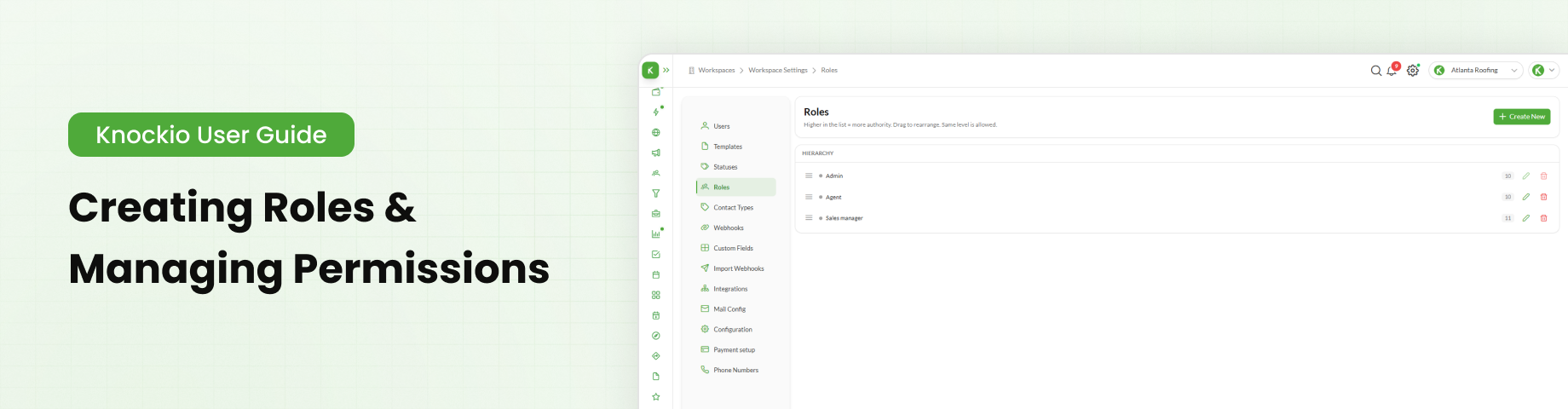Viewport: 1568px width, 409px height.
Task: Click the level badge 10 on Admin row
Action: click(x=1507, y=176)
